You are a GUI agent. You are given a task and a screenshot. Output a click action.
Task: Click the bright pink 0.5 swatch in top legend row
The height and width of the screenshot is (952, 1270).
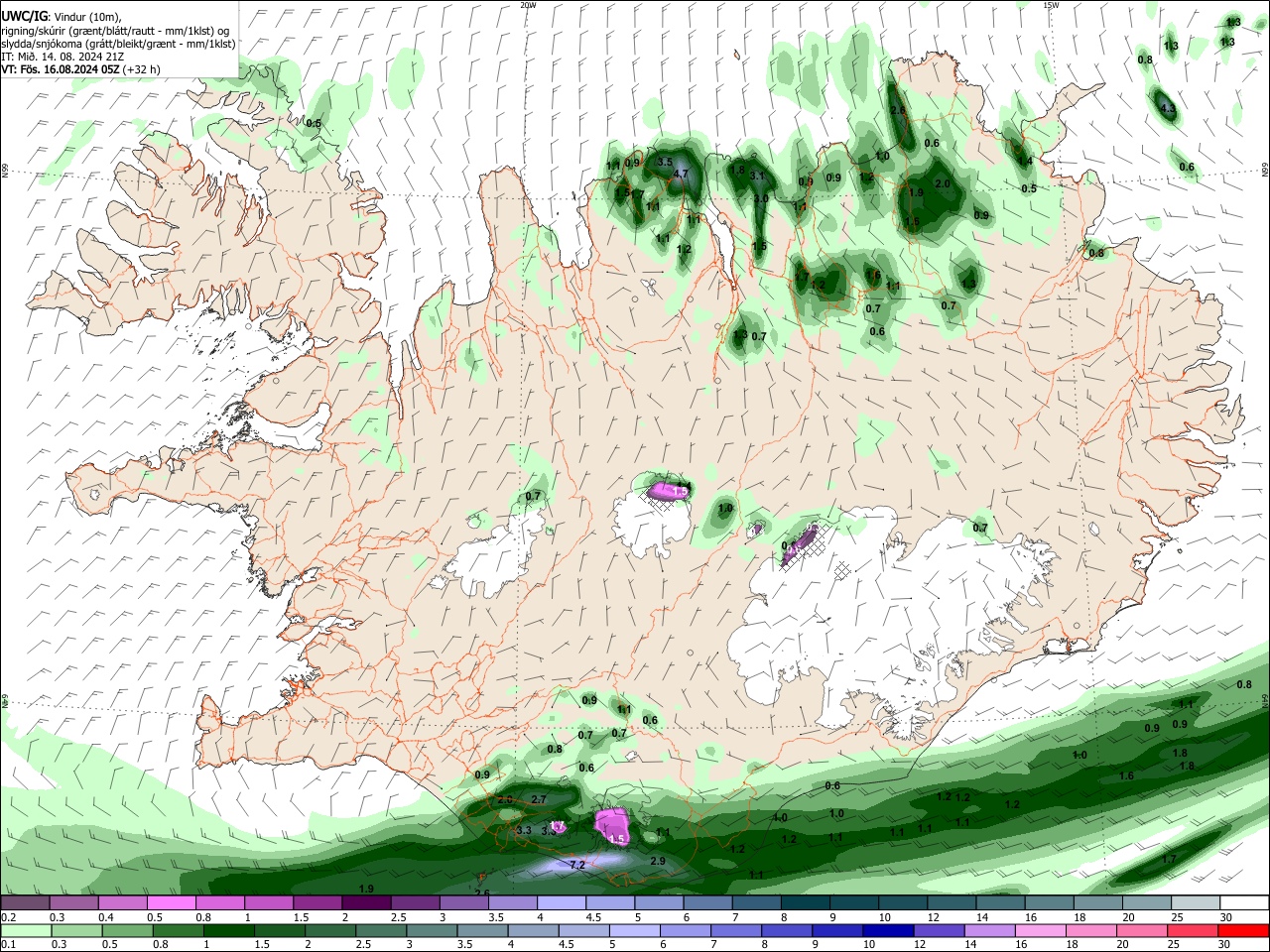(171, 902)
